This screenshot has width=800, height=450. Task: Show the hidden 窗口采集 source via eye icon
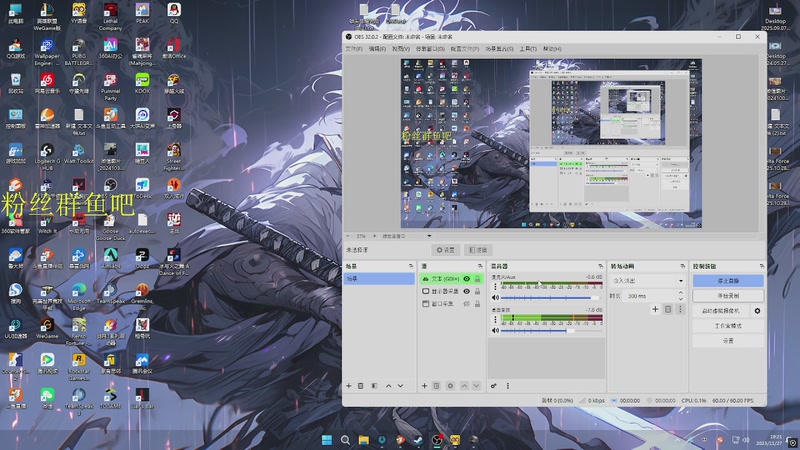pyautogui.click(x=466, y=304)
